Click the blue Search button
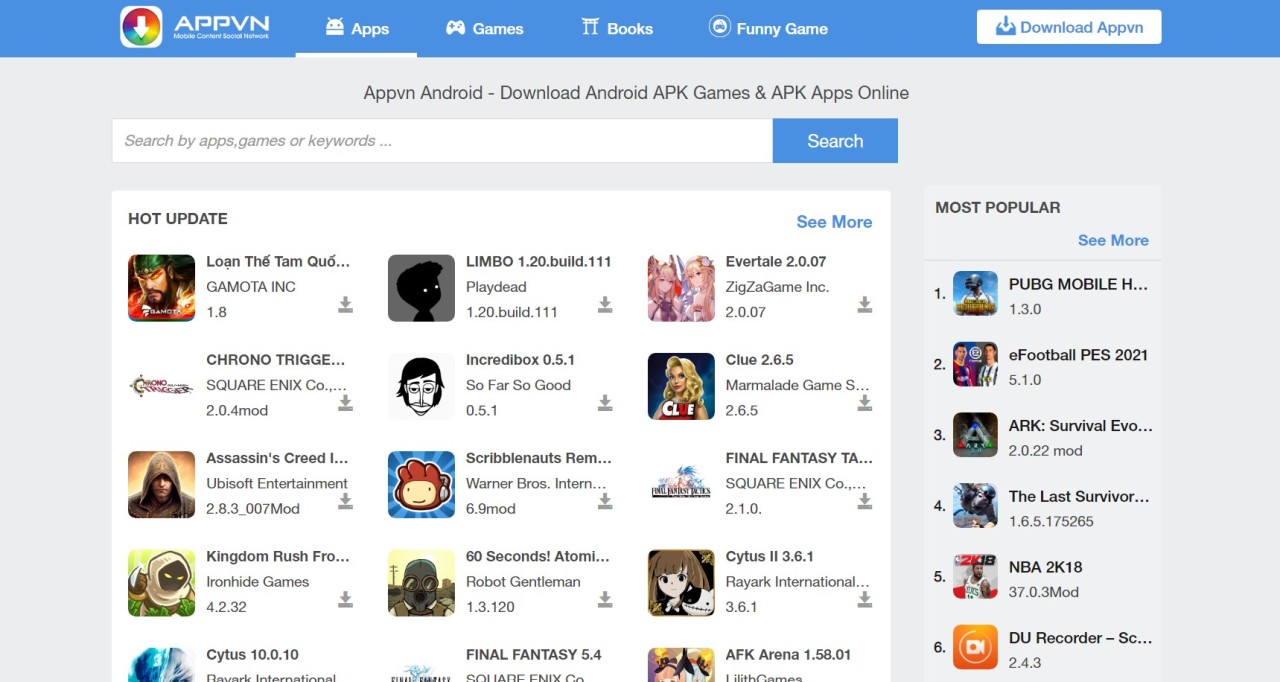 (x=835, y=141)
